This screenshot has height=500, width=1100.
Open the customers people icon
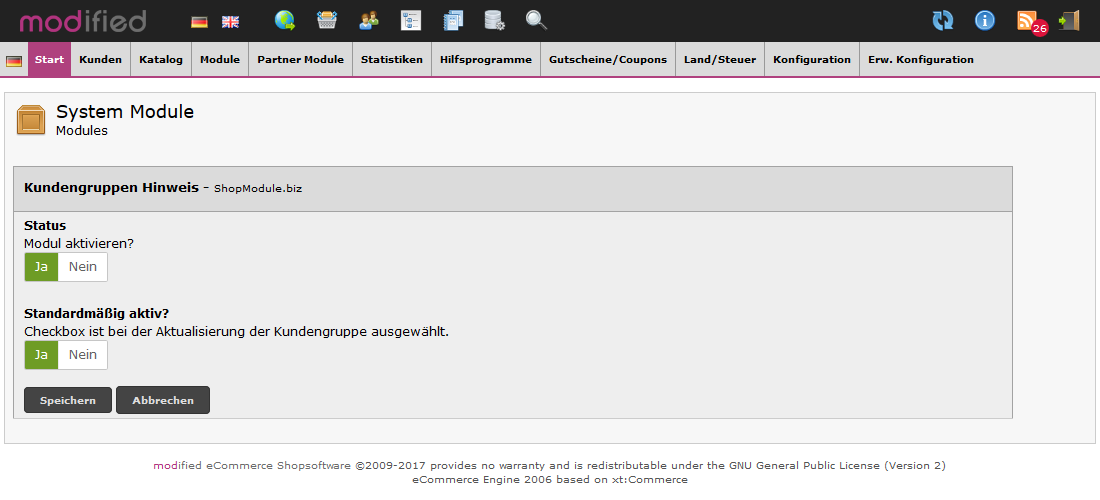369,20
